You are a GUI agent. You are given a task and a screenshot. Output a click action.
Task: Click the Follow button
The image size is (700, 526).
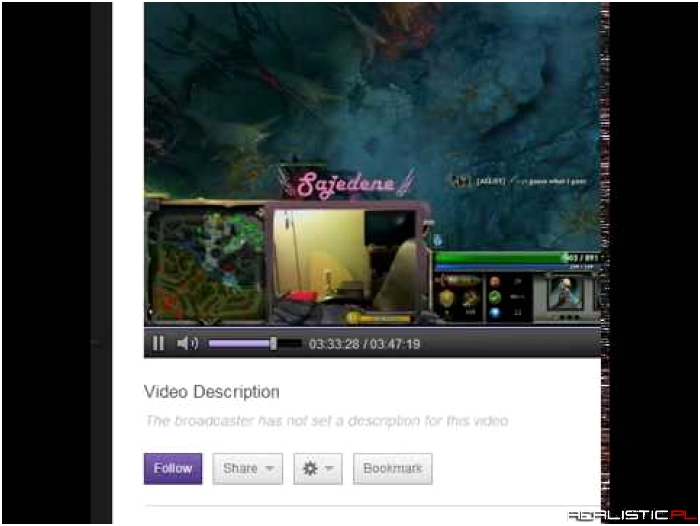pyautogui.click(x=173, y=468)
